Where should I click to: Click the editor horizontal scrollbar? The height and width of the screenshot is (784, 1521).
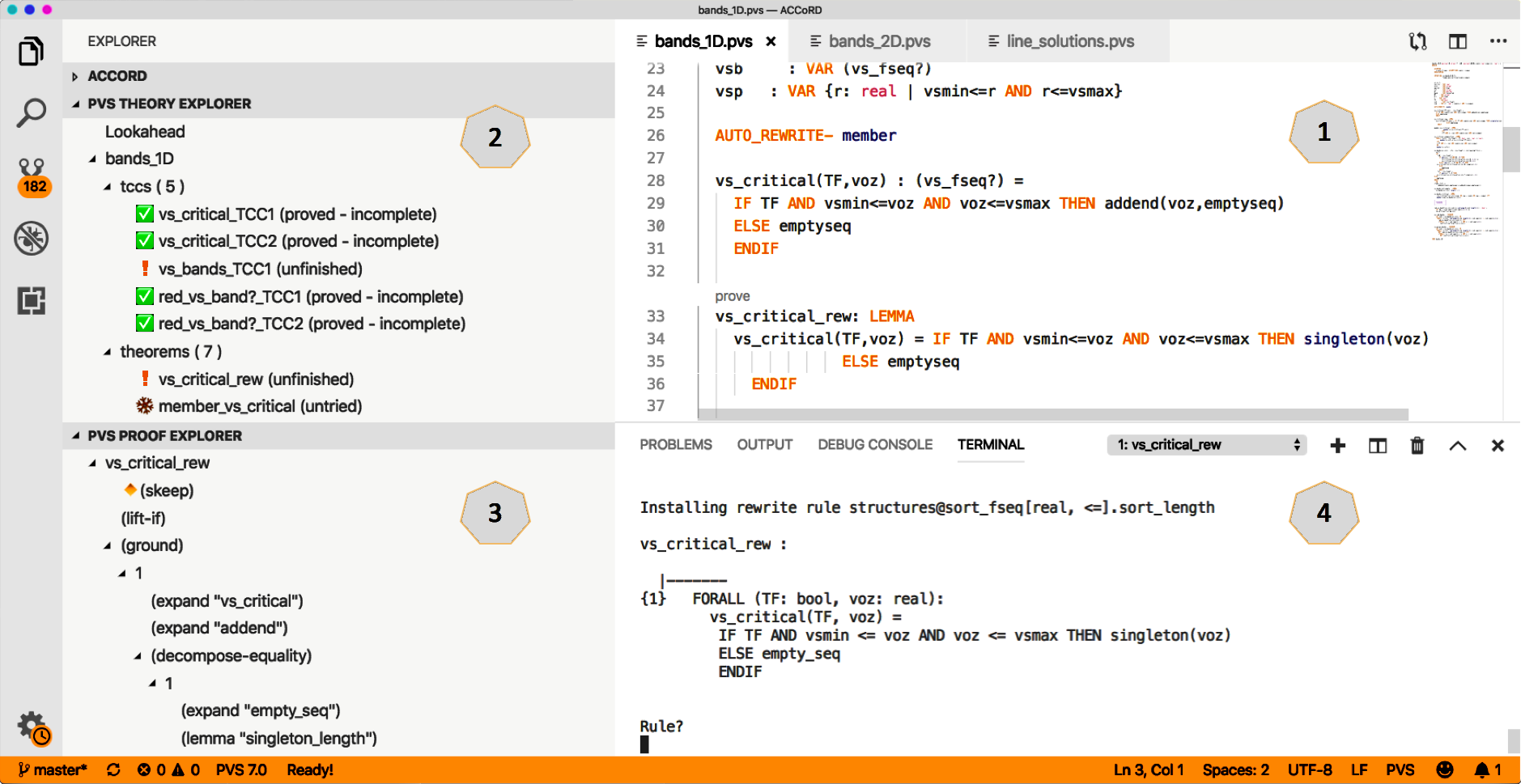point(1052,414)
